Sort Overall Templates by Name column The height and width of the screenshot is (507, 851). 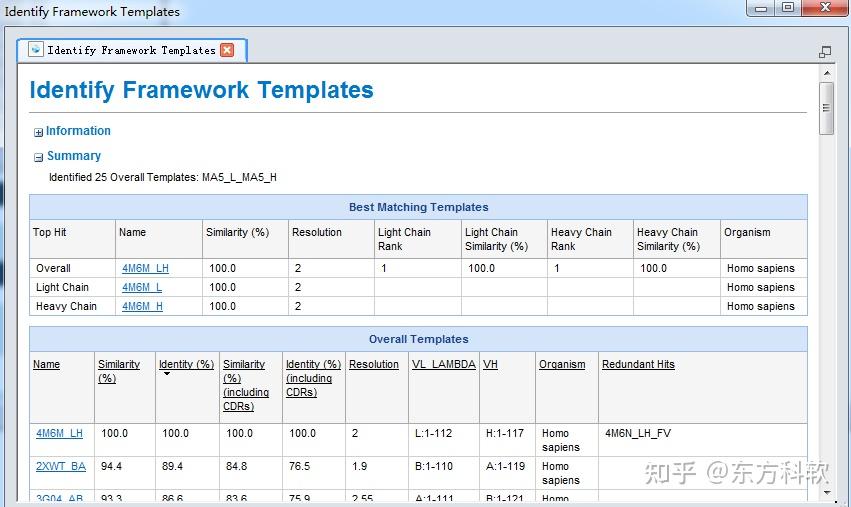(x=46, y=364)
